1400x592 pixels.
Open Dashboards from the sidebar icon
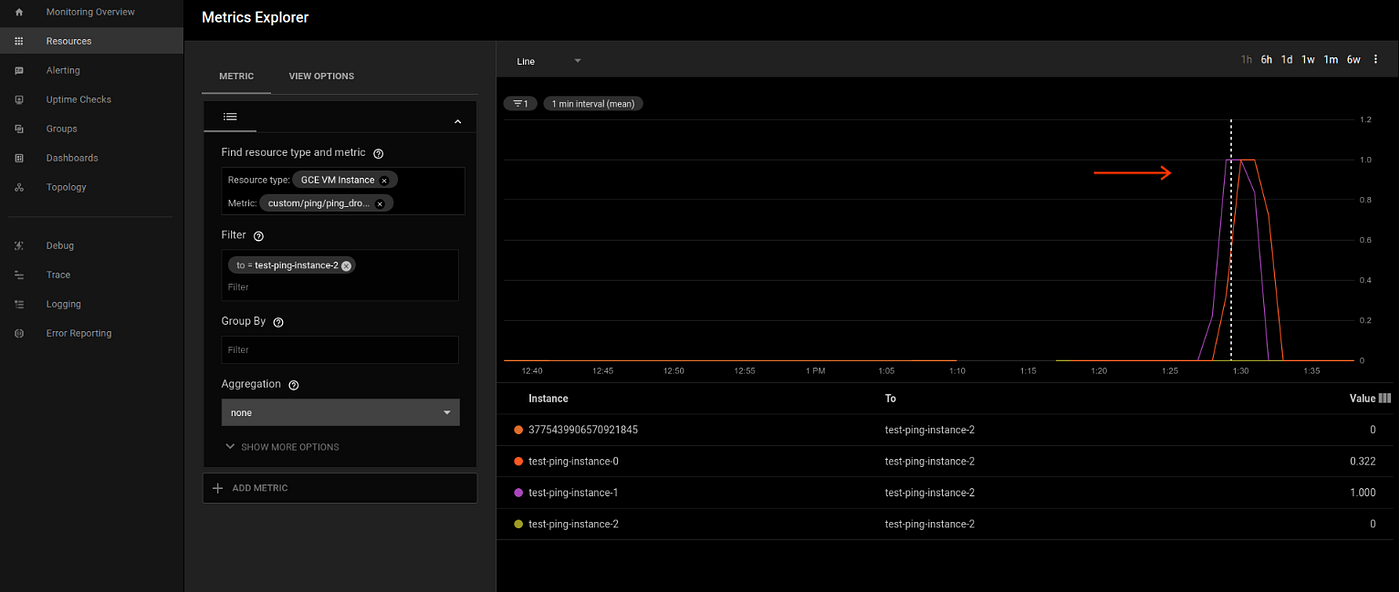18,157
